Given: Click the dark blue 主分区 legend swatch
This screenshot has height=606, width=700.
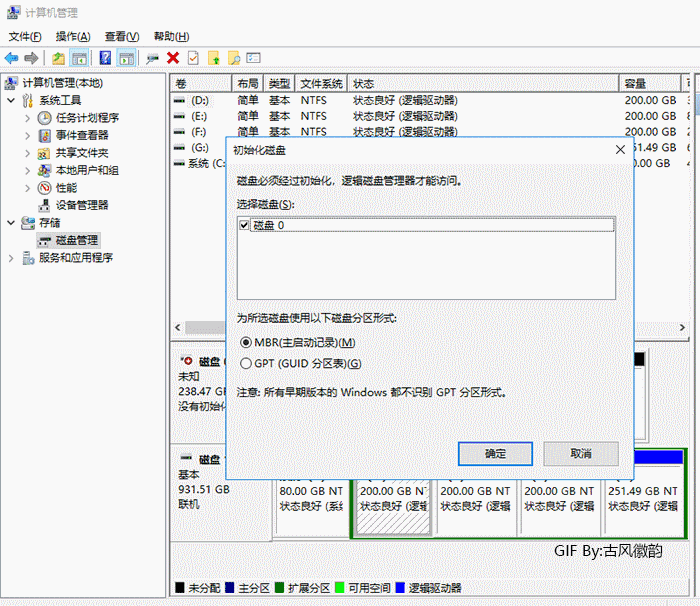Looking at the screenshot, I should [x=229, y=588].
